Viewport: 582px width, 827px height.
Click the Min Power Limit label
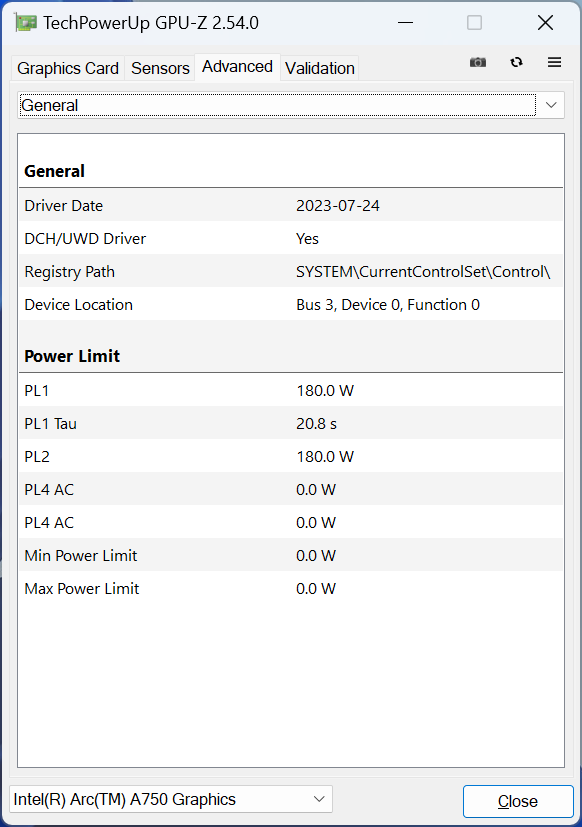(x=81, y=555)
